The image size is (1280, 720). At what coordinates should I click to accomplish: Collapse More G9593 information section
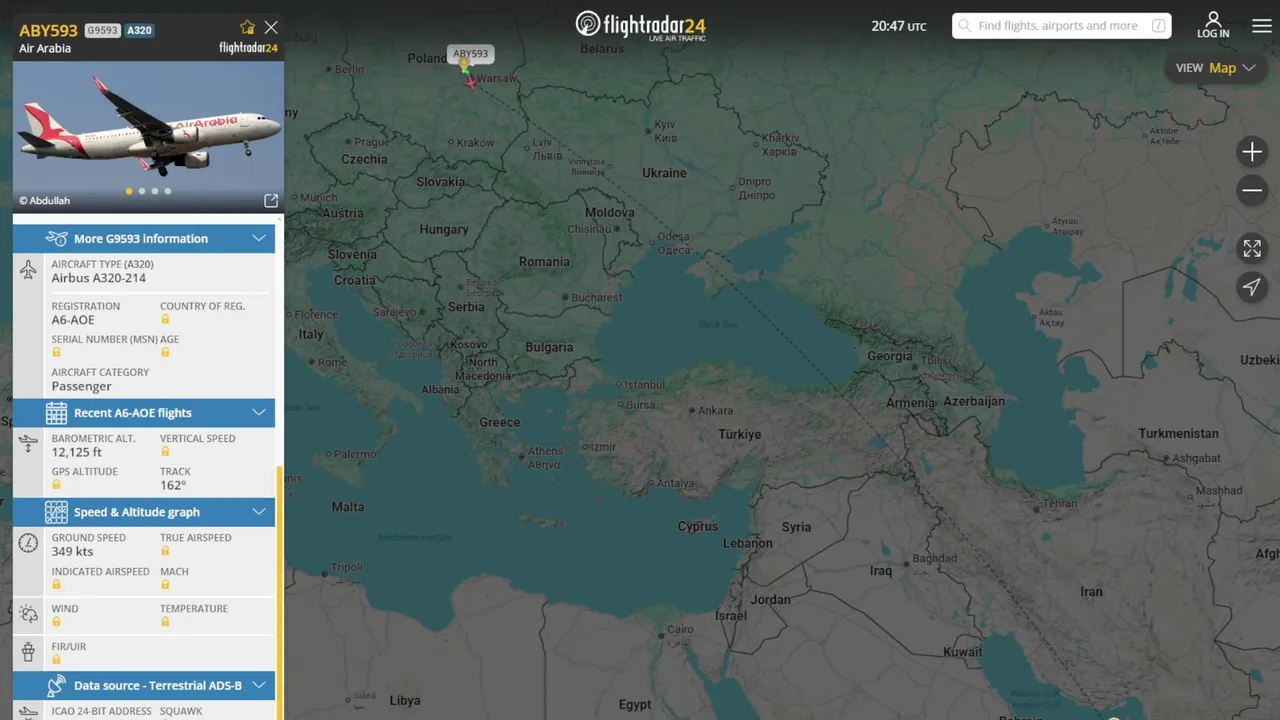(258, 238)
